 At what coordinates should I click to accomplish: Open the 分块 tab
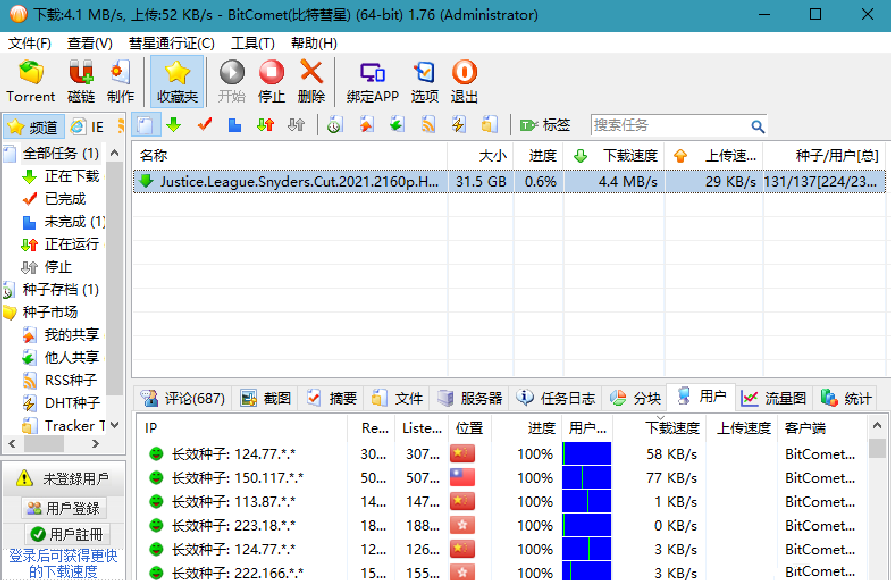point(635,399)
